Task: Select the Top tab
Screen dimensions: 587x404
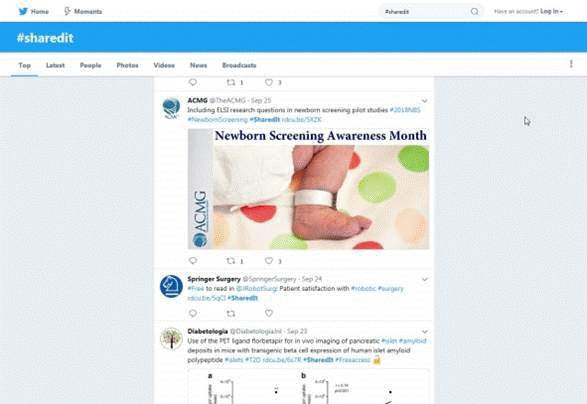Action: (24, 65)
